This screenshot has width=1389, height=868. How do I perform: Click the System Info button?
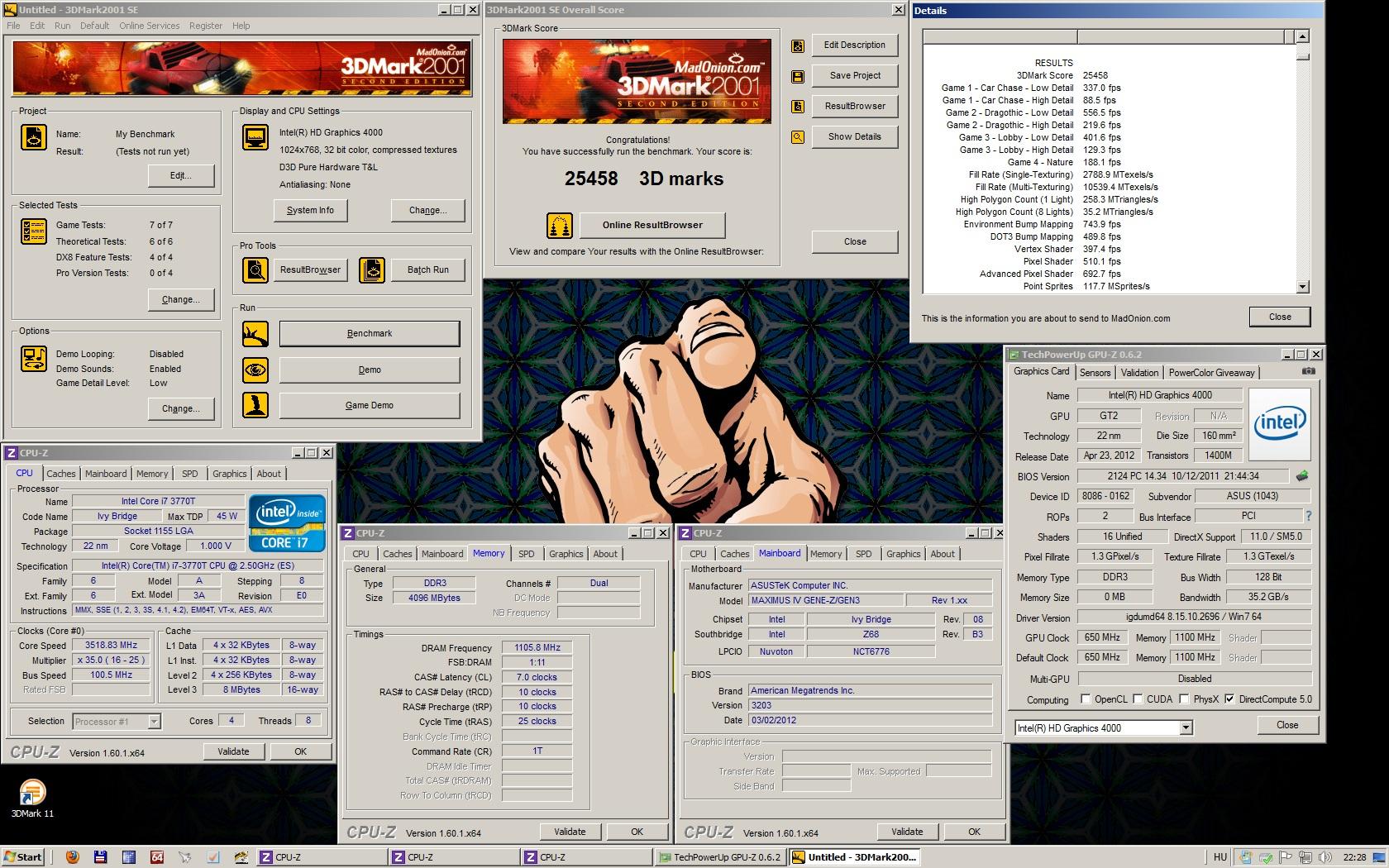[310, 210]
